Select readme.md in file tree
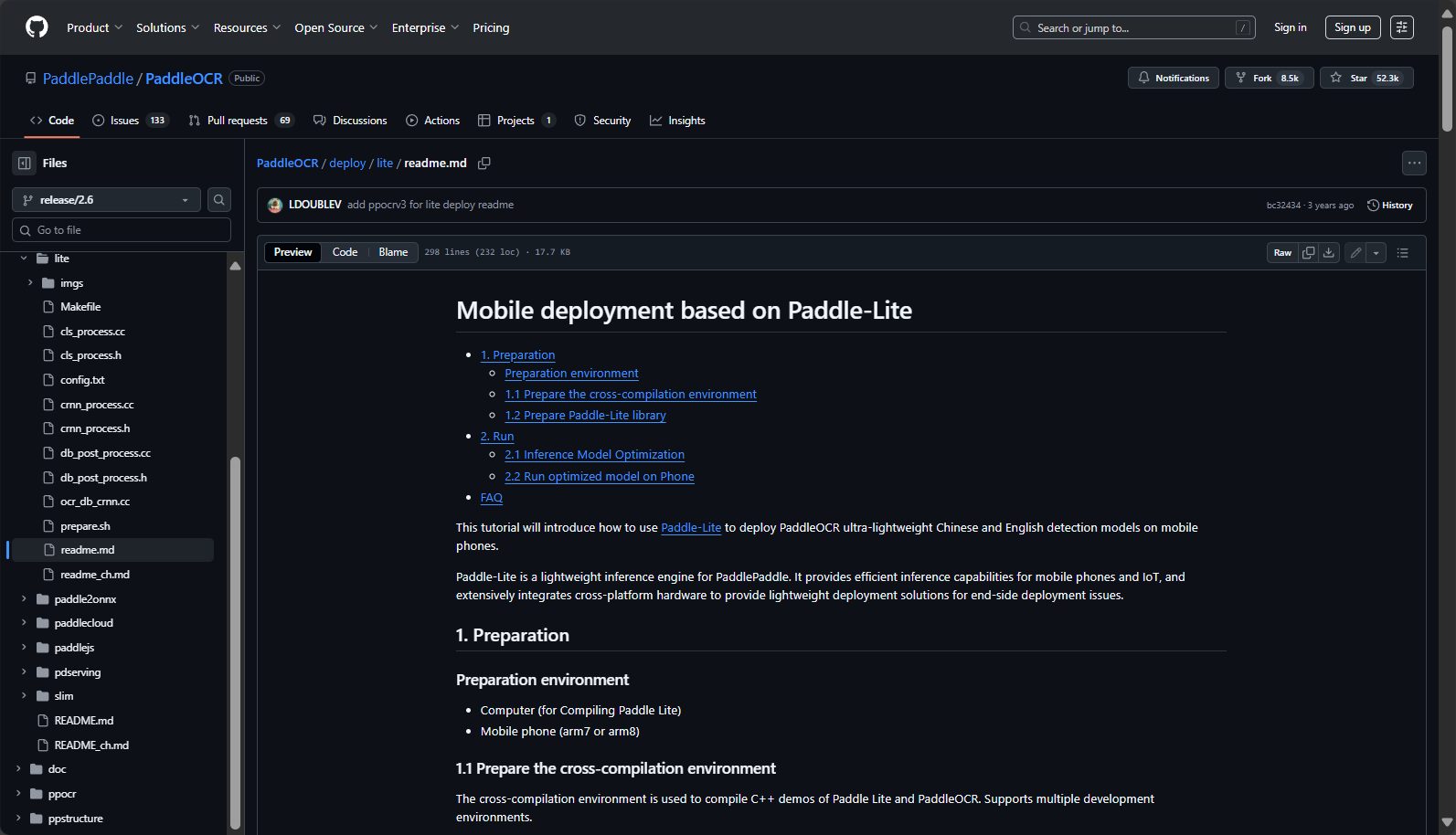The image size is (1456, 835). [112, 550]
